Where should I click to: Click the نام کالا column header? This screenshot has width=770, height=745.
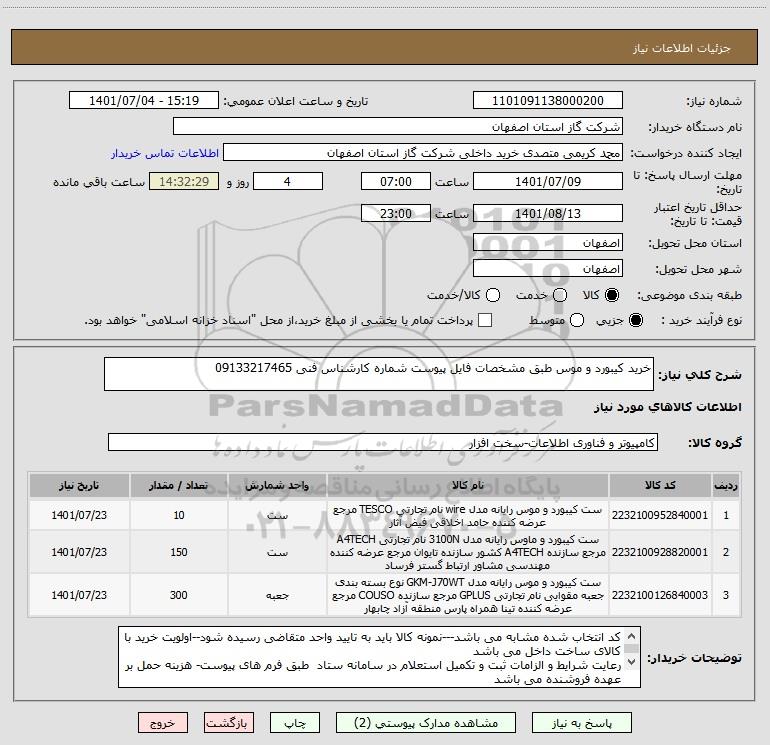coord(468,485)
